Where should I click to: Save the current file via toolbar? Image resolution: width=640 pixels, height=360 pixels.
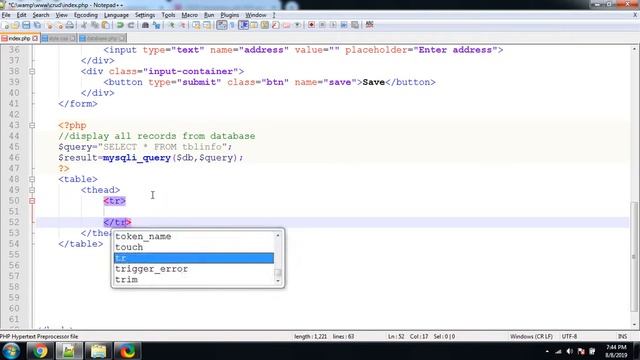26,25
